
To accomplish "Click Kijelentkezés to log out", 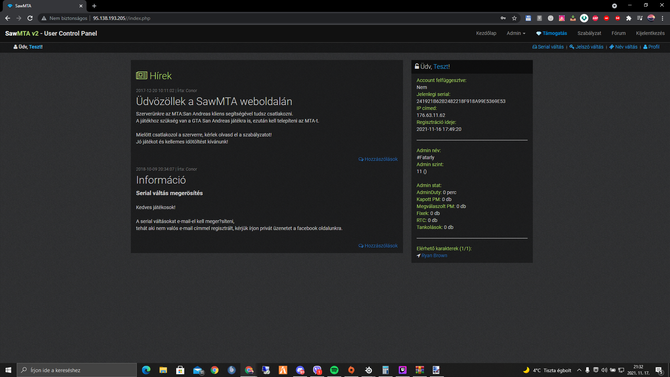I will click(650, 33).
